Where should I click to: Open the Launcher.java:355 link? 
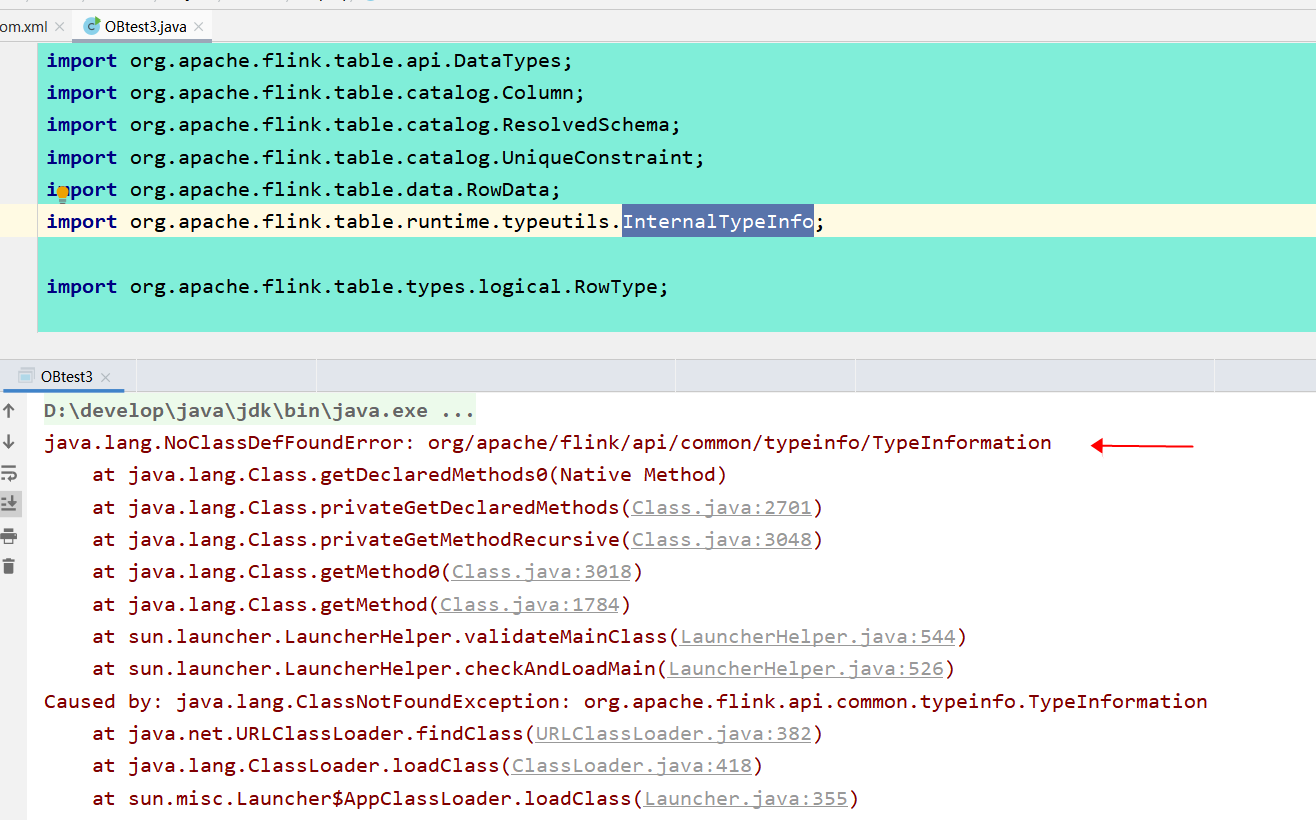click(745, 798)
